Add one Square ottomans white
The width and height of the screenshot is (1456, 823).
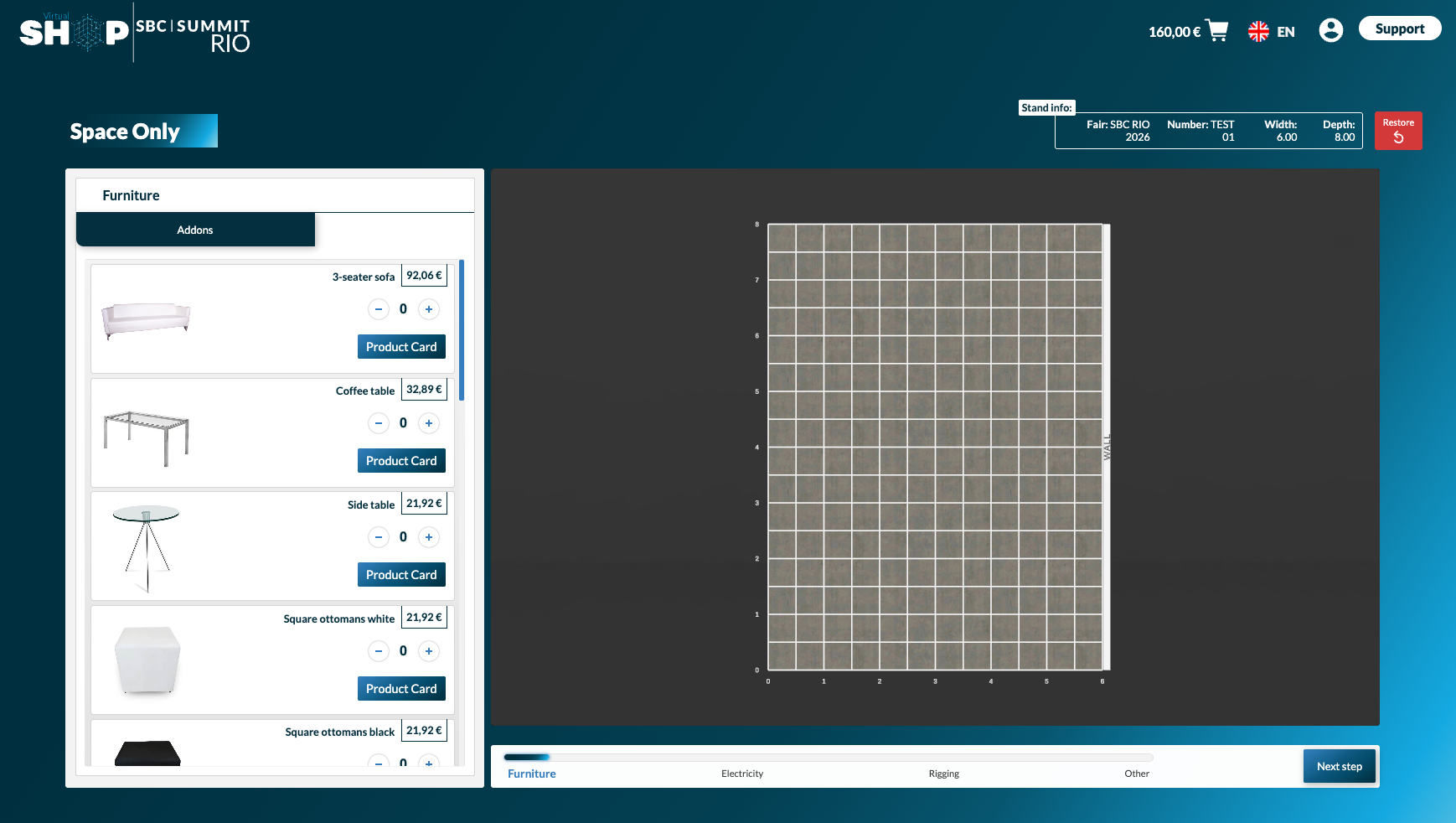pyautogui.click(x=429, y=651)
